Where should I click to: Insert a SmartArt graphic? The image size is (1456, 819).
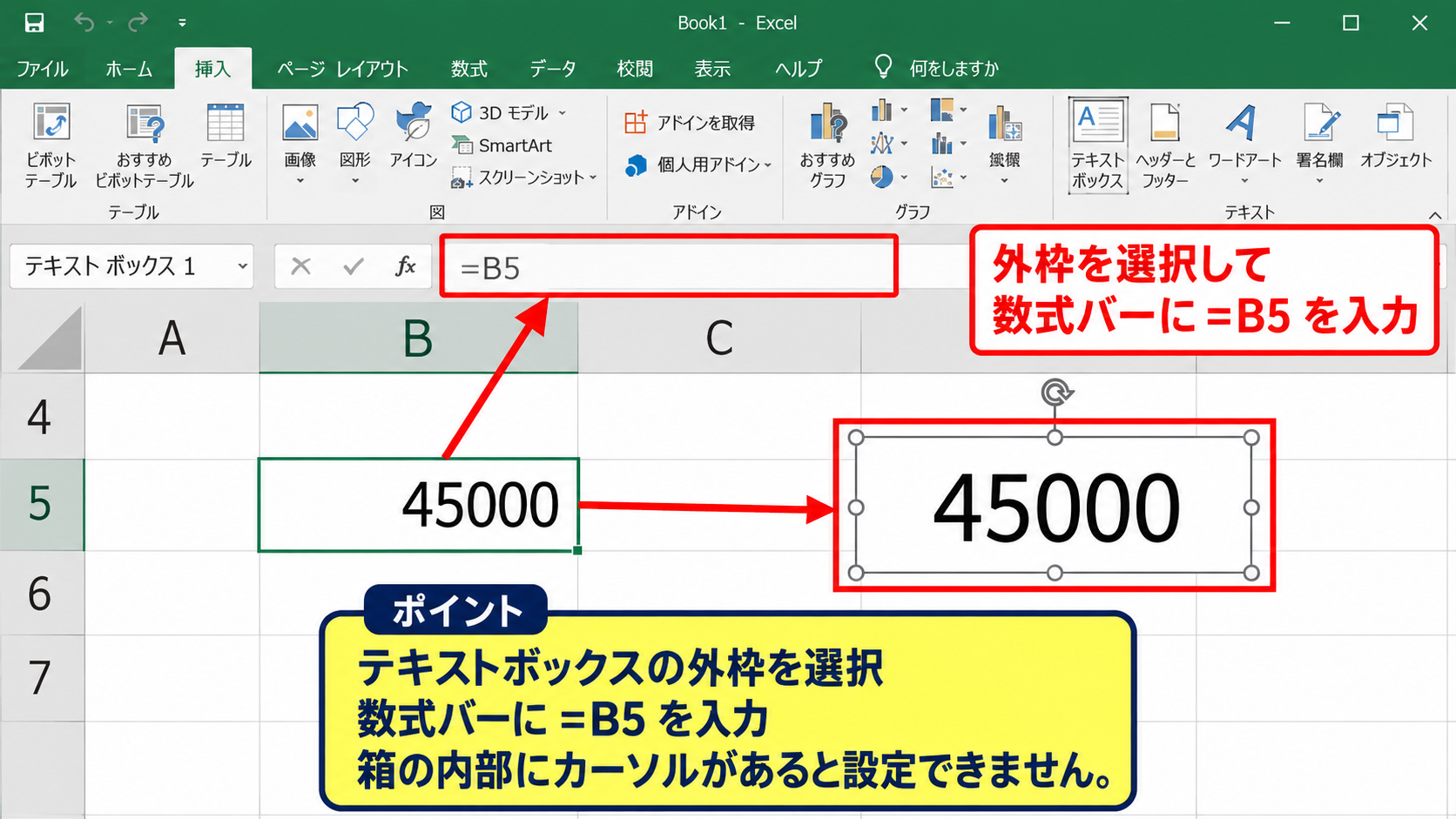(x=502, y=145)
